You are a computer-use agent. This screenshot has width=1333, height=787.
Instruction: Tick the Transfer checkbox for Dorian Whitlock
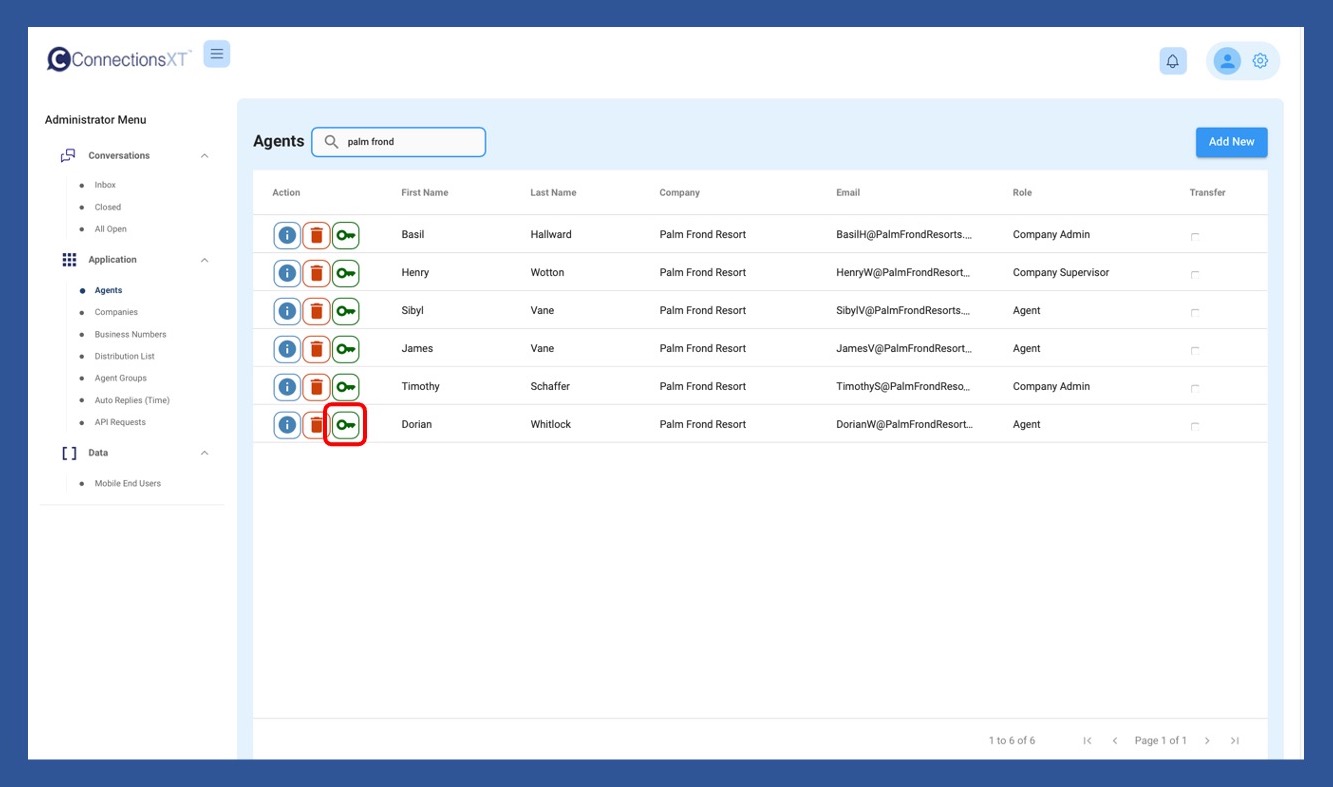(1195, 427)
